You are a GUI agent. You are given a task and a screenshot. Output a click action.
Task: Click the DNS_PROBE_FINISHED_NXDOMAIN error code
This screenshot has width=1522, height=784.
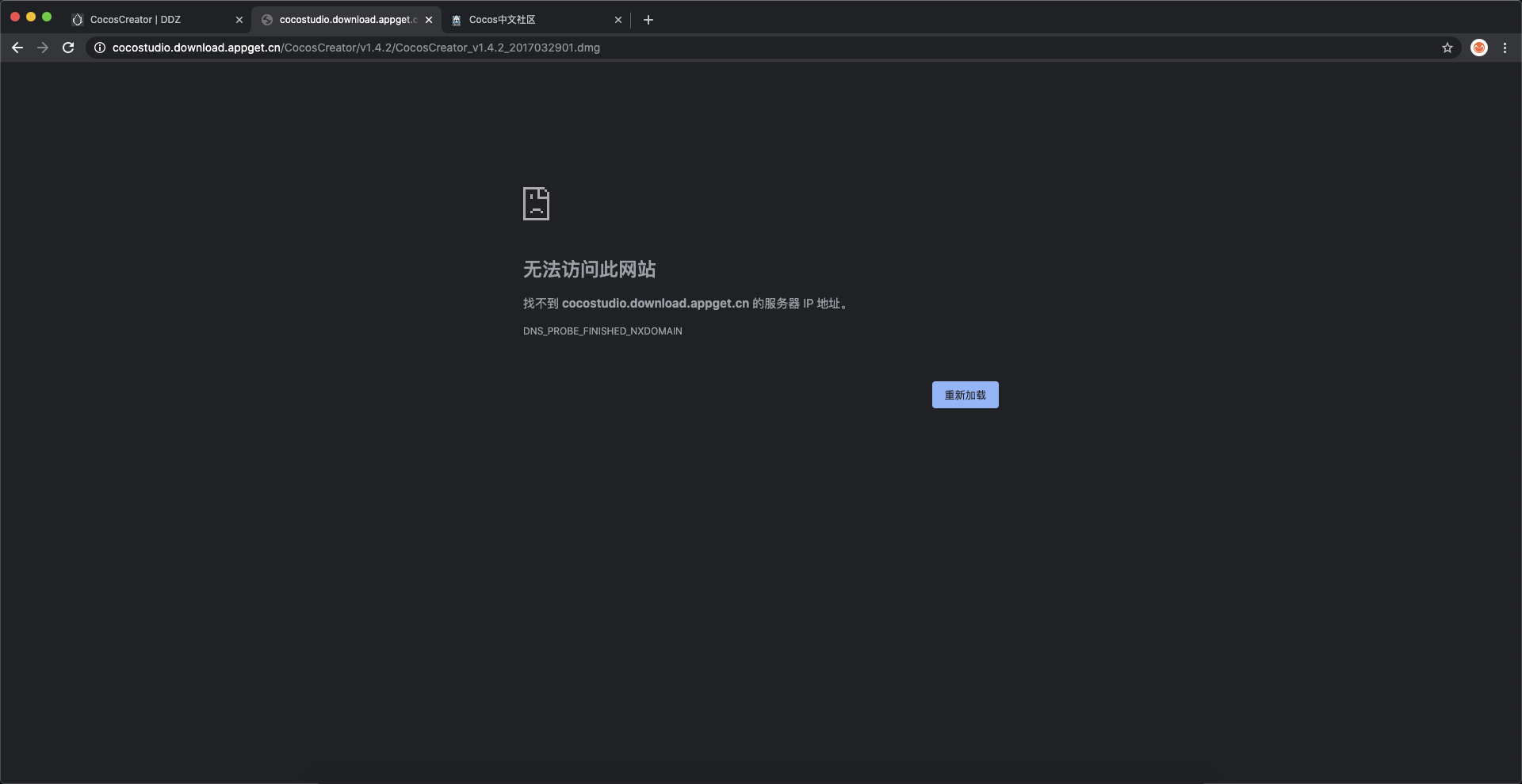[602, 331]
